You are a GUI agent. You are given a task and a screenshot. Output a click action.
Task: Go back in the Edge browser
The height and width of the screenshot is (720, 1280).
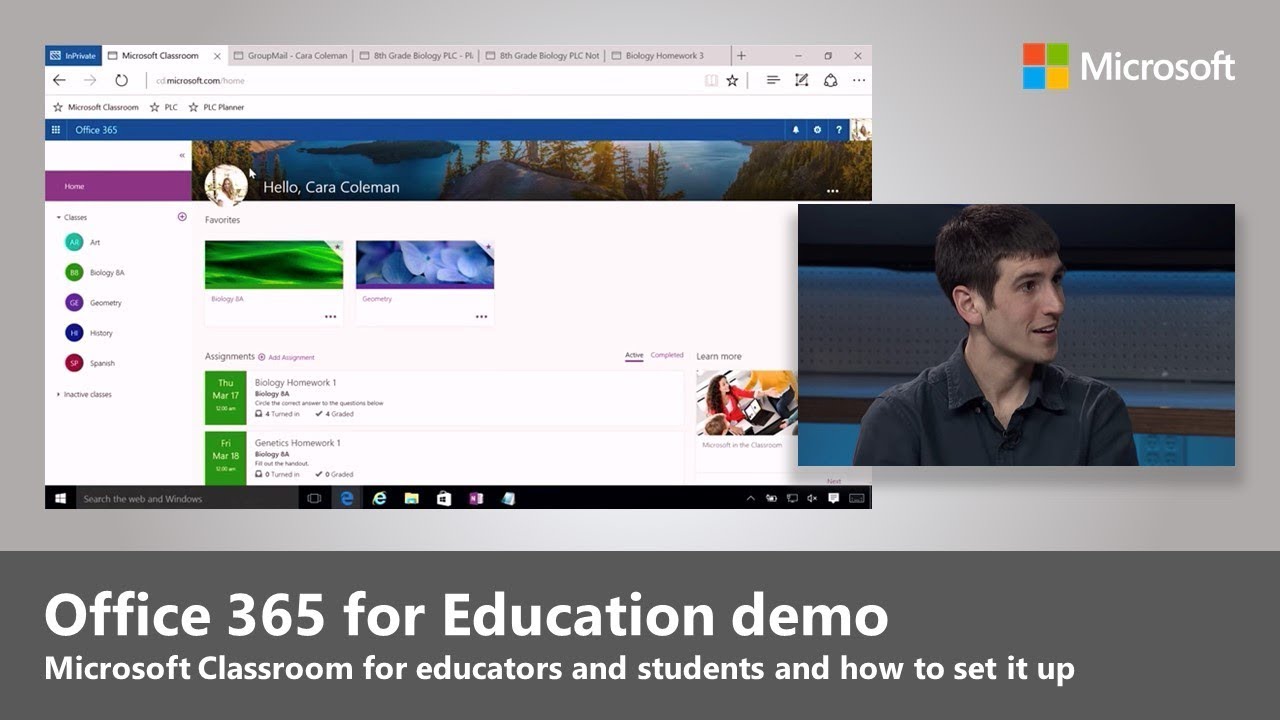pyautogui.click(x=59, y=80)
